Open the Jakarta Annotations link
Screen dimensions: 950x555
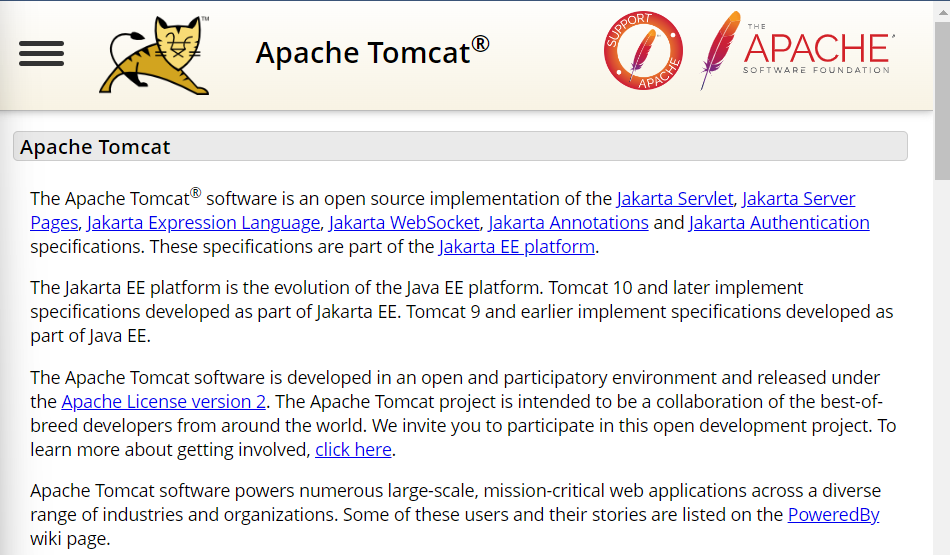pos(568,223)
